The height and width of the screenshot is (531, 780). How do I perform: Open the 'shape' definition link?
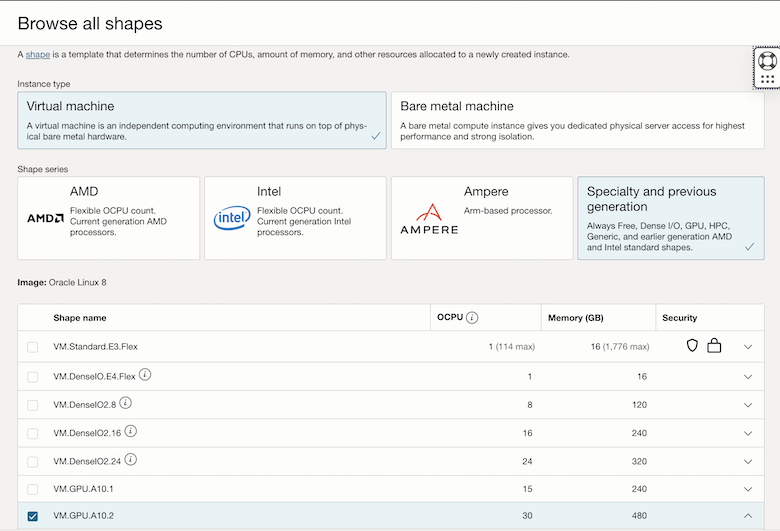pos(38,54)
